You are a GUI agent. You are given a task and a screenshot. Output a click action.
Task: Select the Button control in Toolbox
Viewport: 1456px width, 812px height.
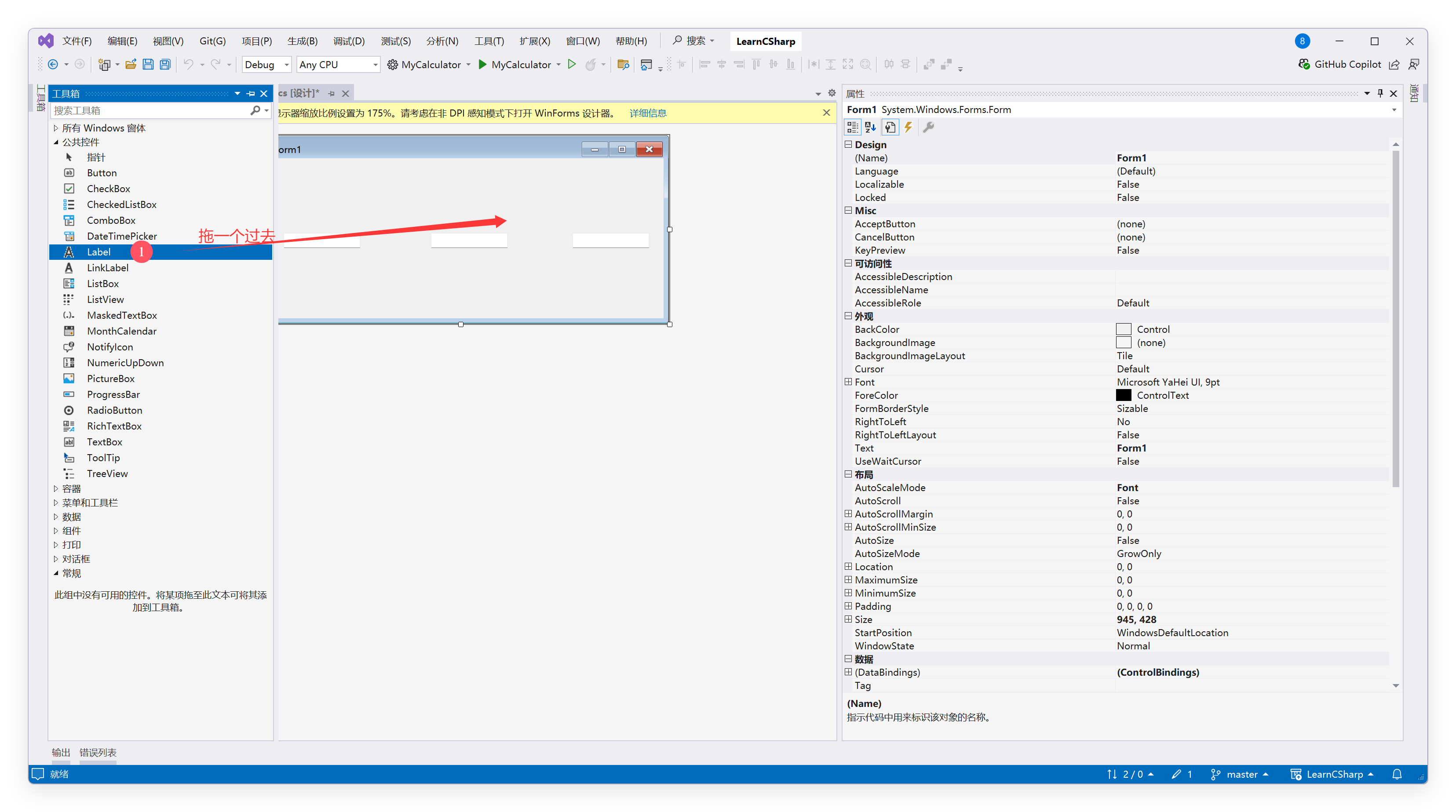click(x=161, y=172)
